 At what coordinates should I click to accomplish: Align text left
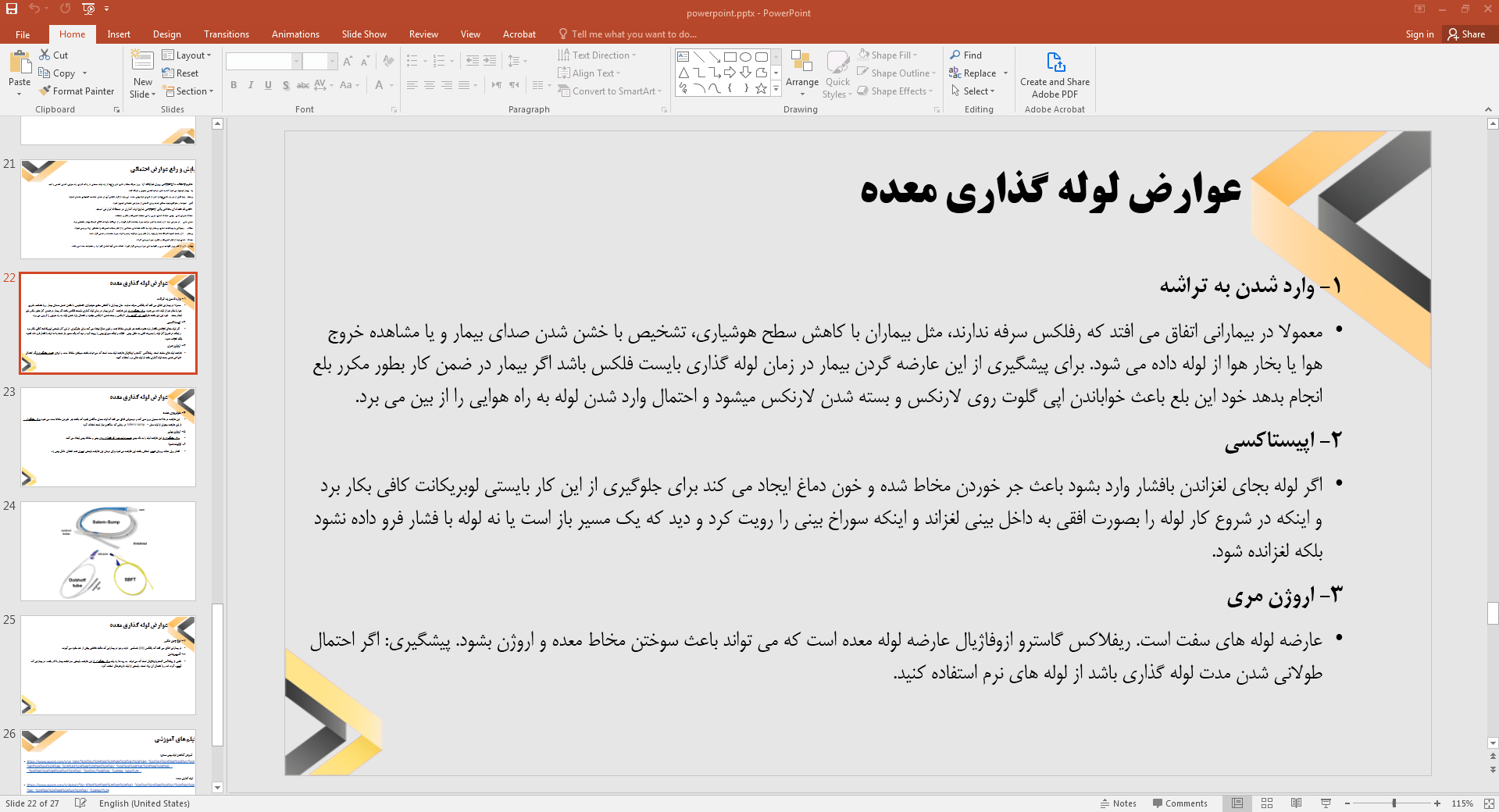412,85
